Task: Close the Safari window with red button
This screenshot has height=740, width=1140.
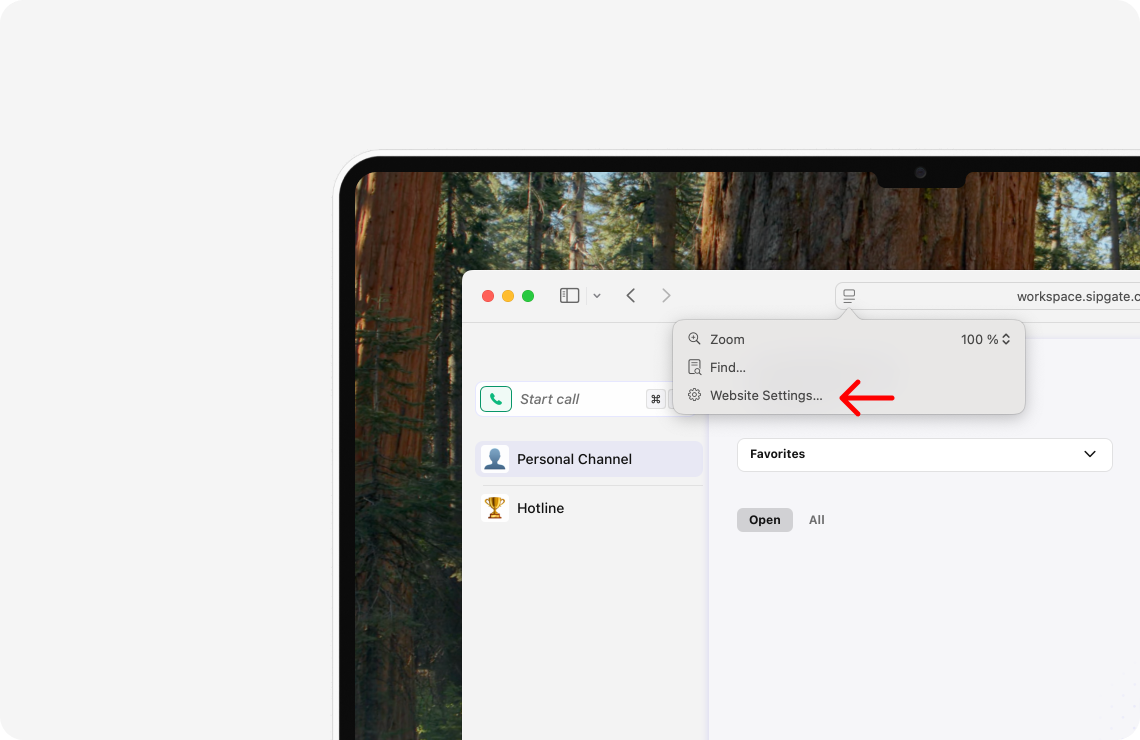Action: pyautogui.click(x=488, y=296)
